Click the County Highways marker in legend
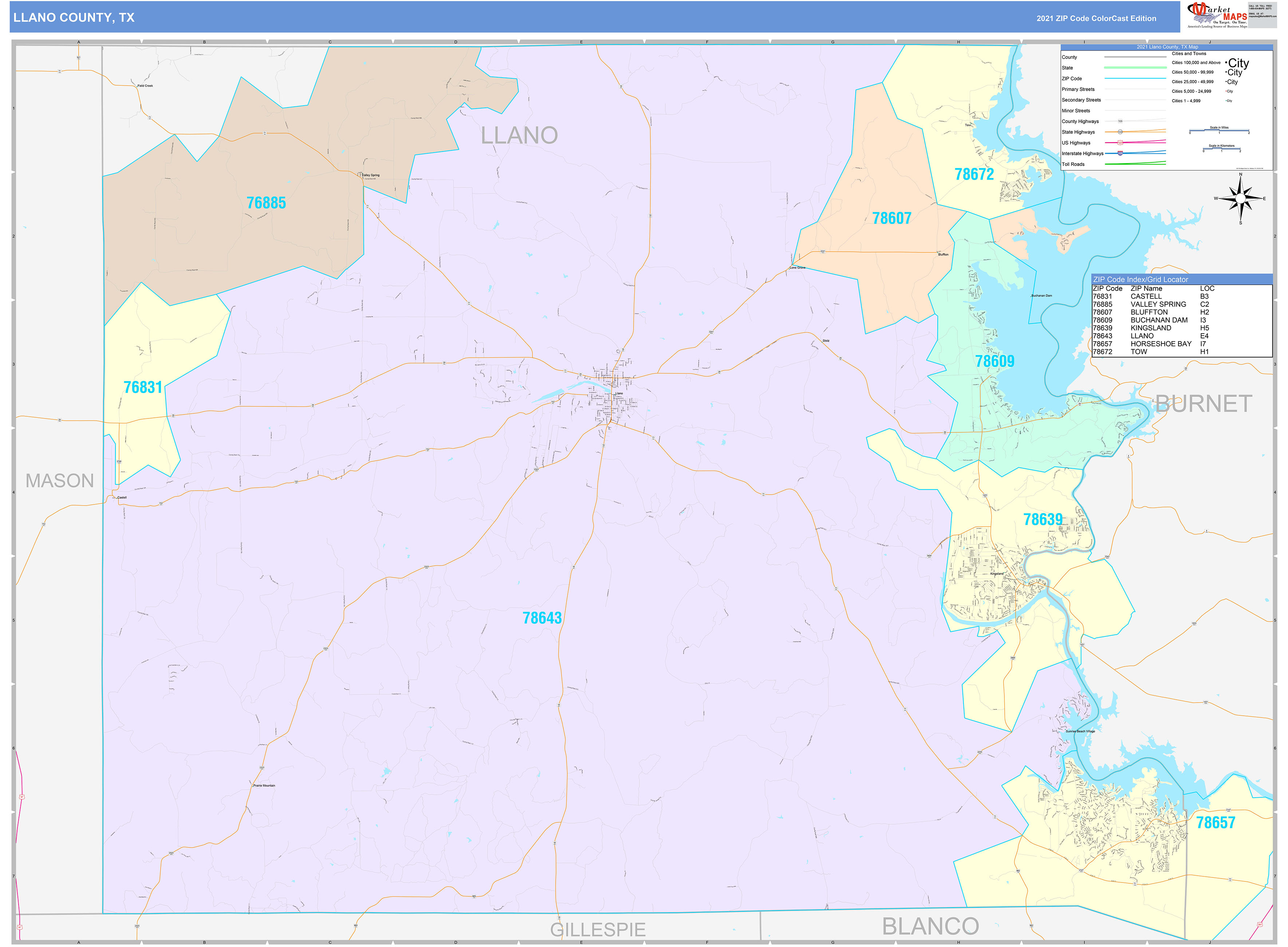The image size is (1288, 947). [x=1120, y=122]
